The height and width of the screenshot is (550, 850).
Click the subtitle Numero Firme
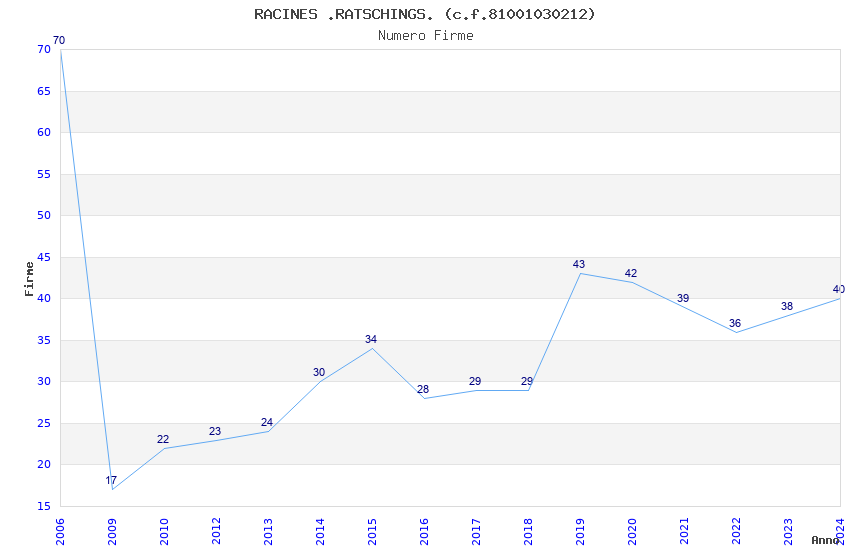426,36
